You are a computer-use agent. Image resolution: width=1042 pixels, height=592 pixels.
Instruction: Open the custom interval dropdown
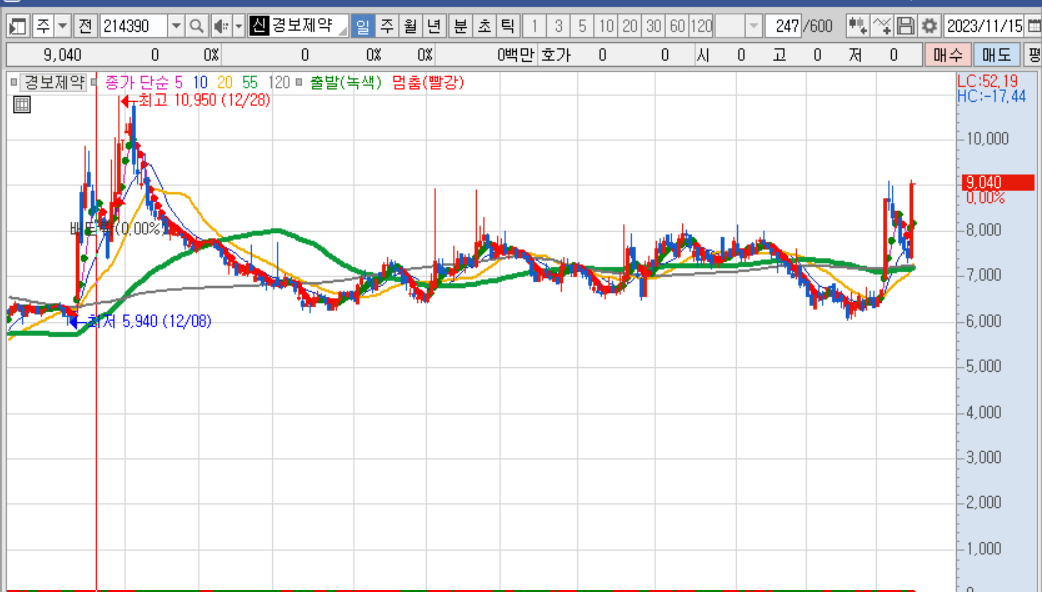click(x=754, y=27)
